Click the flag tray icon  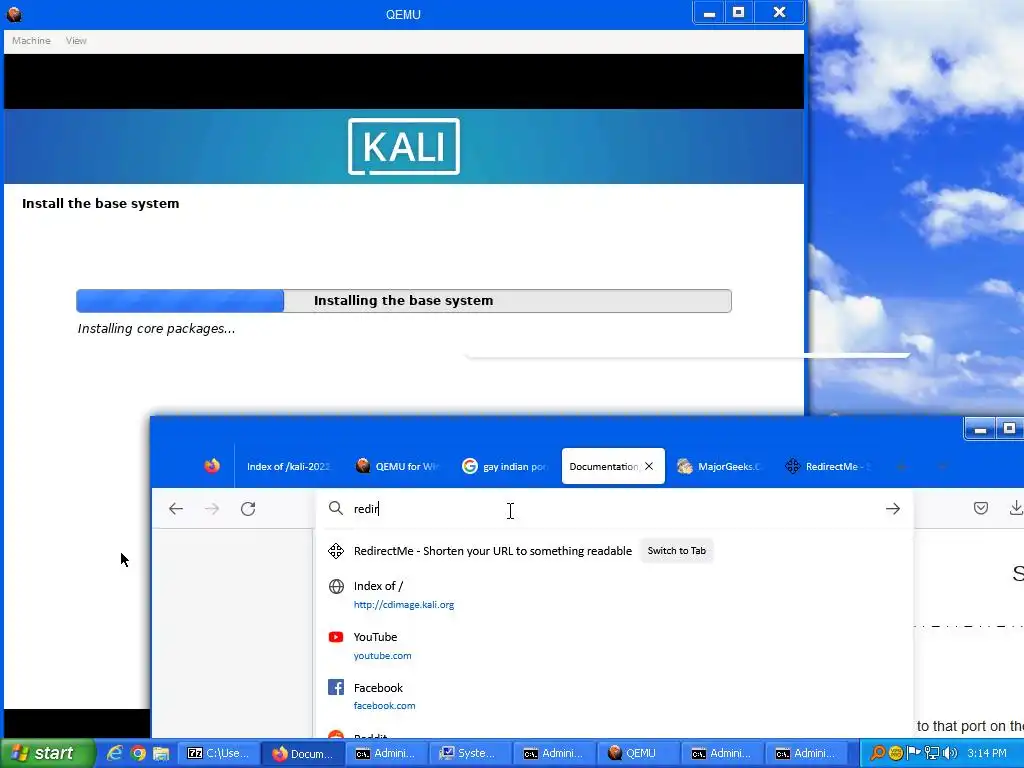tap(914, 753)
